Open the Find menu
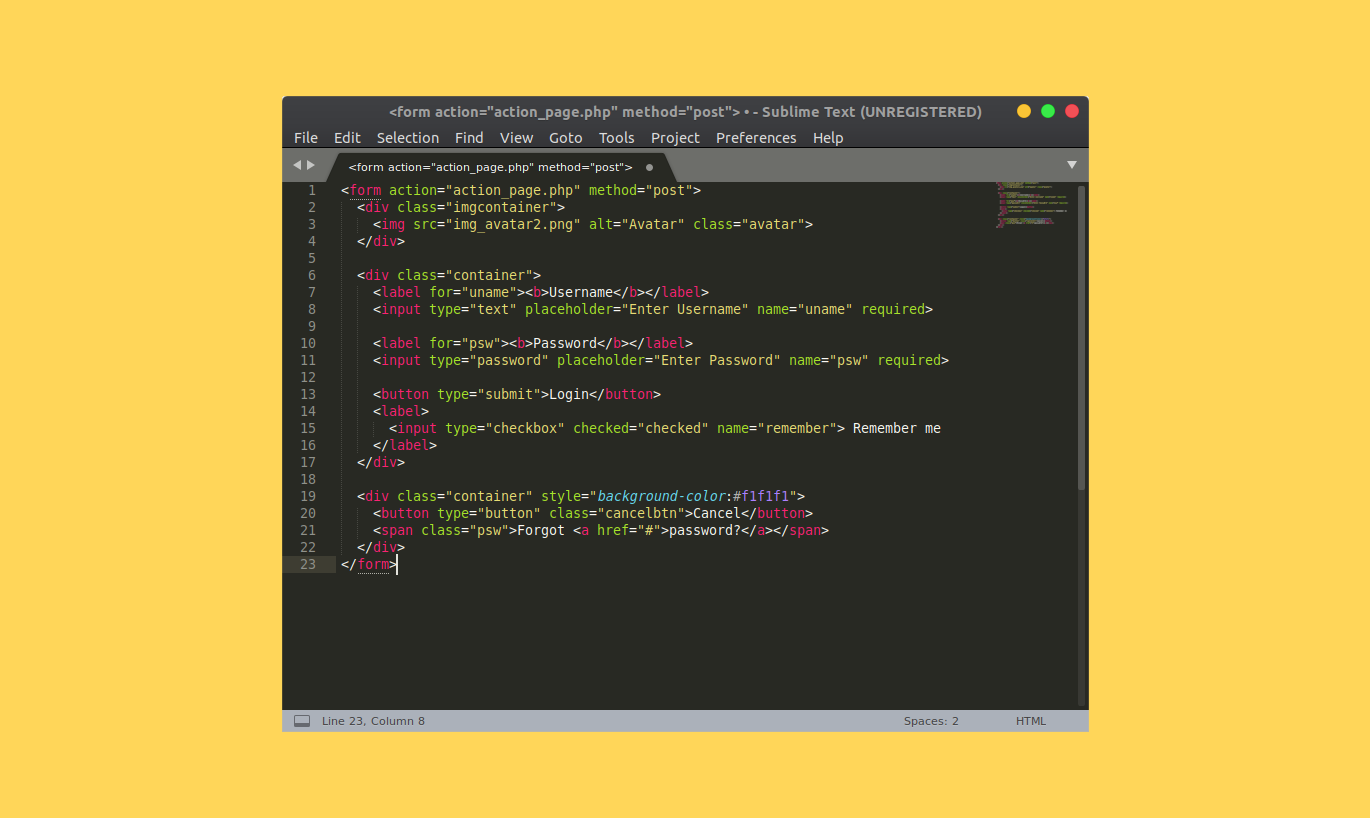 click(x=469, y=138)
